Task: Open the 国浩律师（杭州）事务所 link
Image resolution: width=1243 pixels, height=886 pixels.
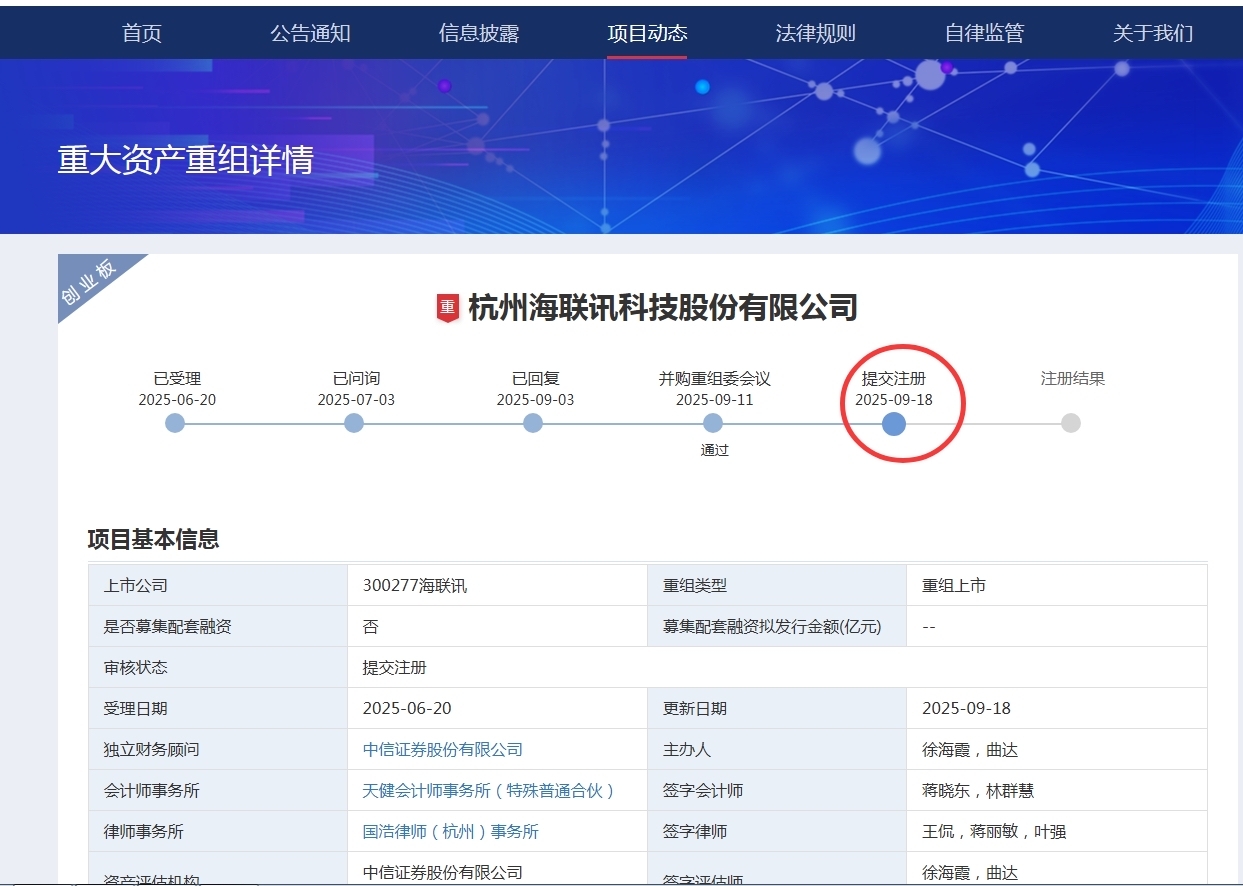Action: [x=450, y=831]
